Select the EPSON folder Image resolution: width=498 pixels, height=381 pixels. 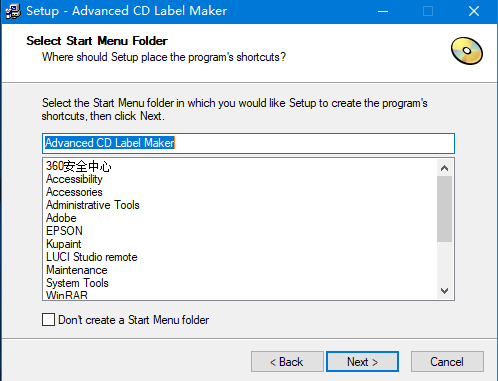tap(64, 231)
